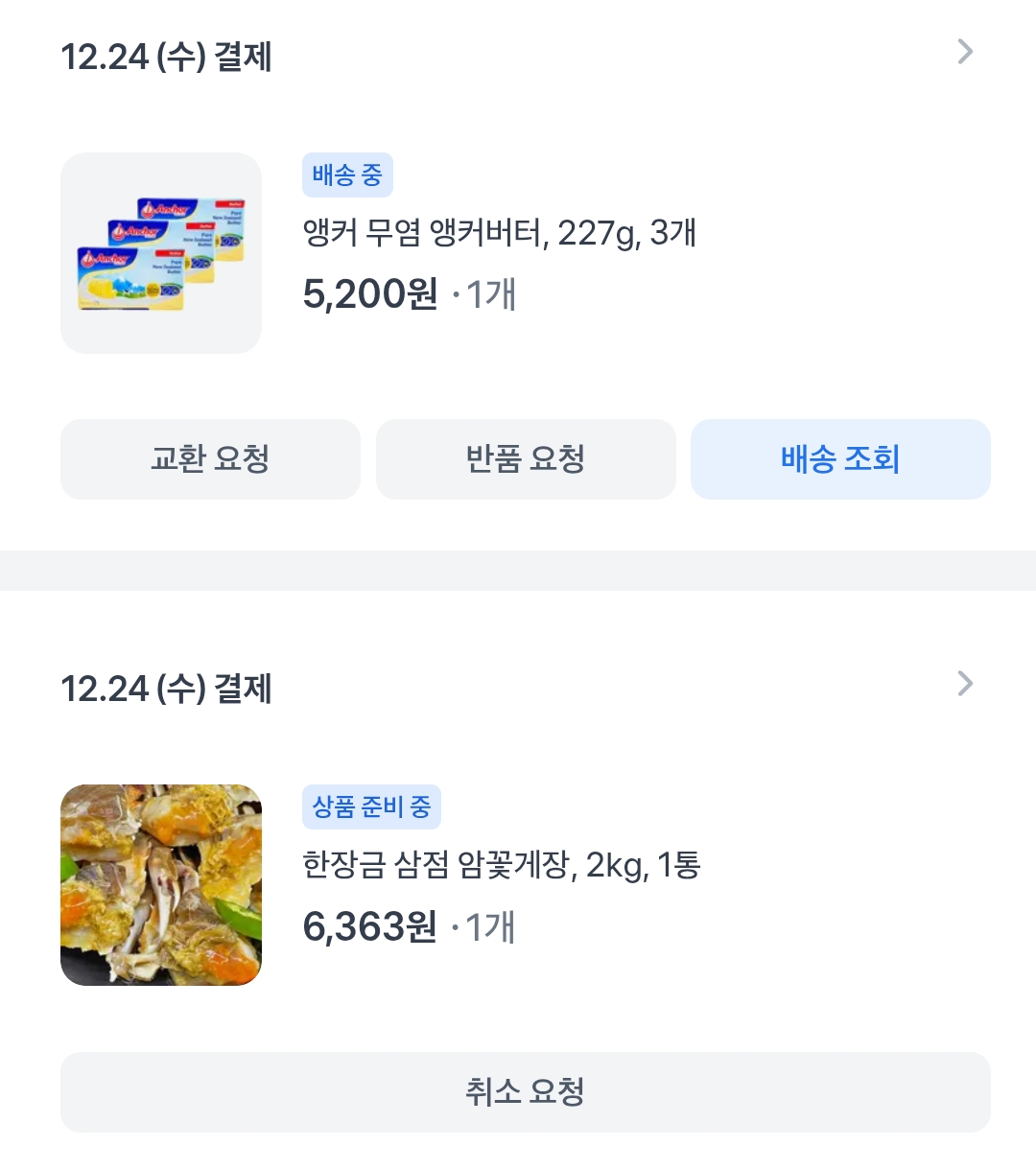
Task: Tap the Anchor butter product thumbnail
Action: tap(161, 253)
